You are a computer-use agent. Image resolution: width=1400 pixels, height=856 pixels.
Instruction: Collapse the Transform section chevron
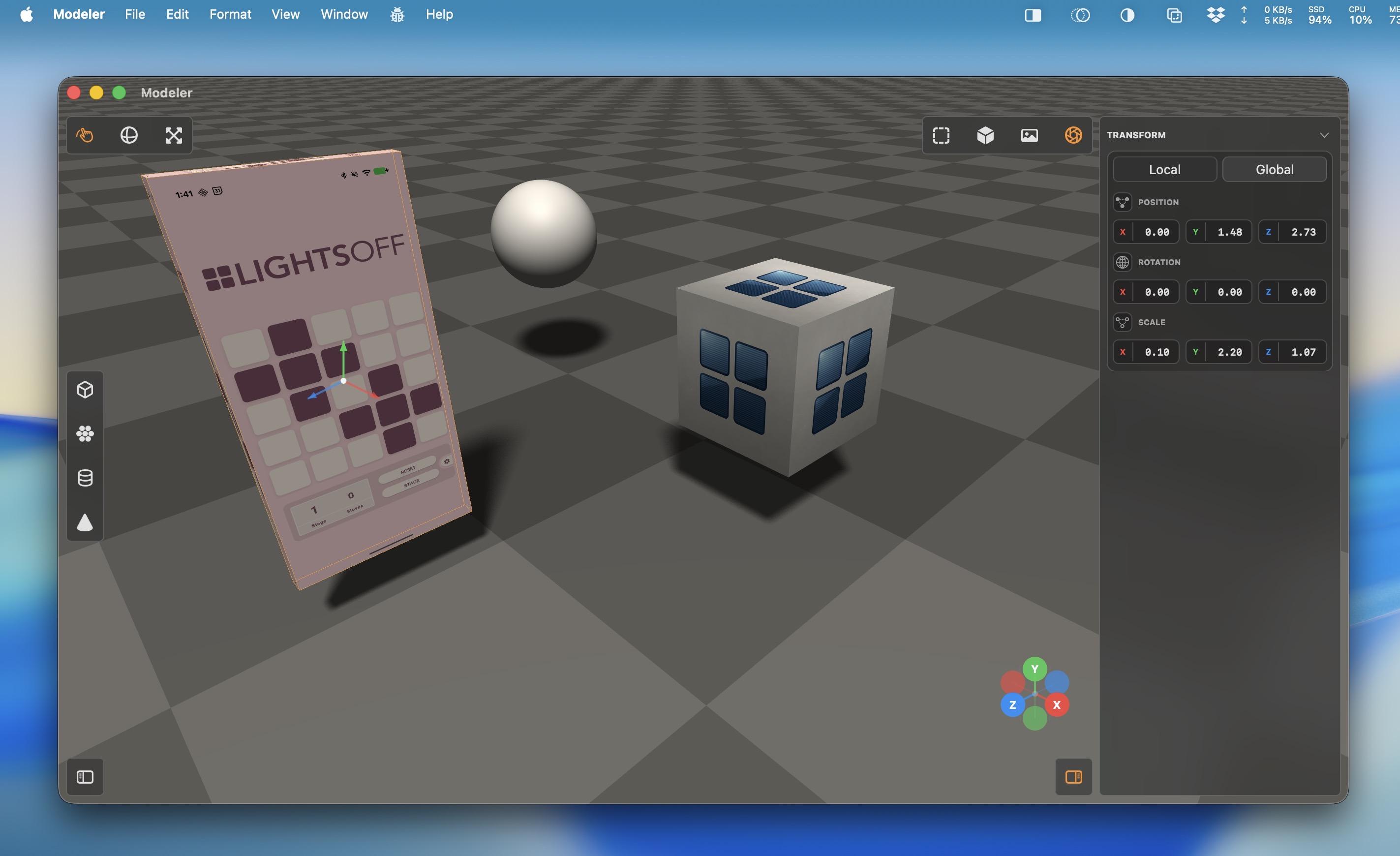click(1324, 135)
